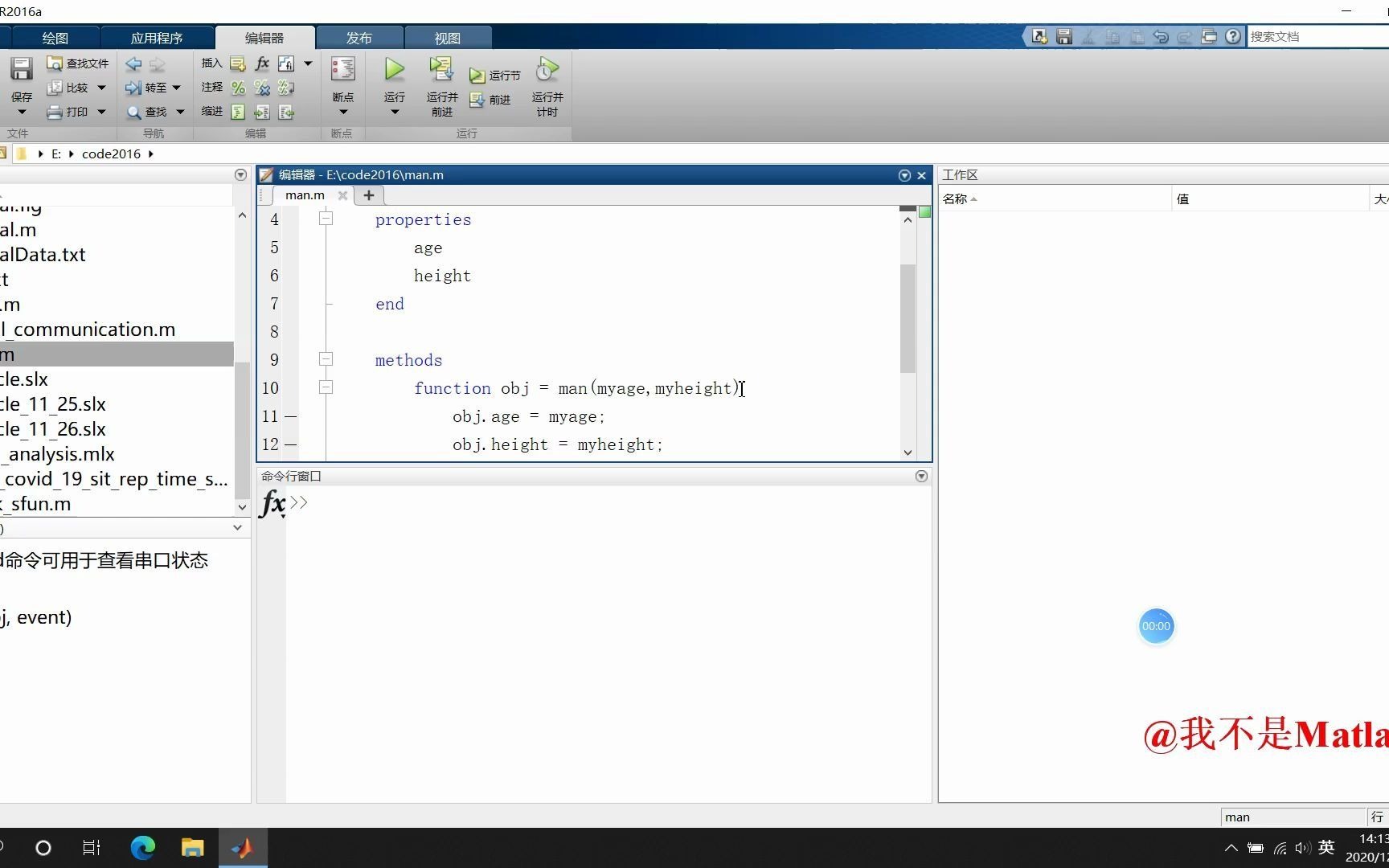Click the switch windows icon
This screenshot has width=1389, height=868.
point(1209,37)
